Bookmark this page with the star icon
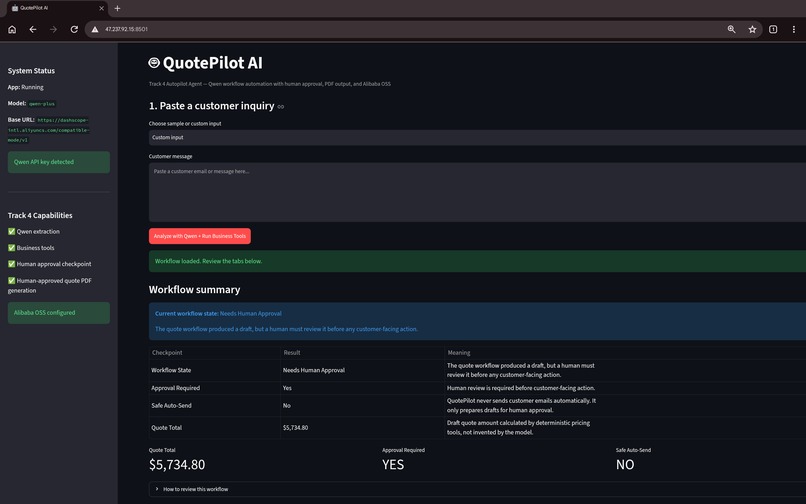The height and width of the screenshot is (504, 806). (752, 29)
